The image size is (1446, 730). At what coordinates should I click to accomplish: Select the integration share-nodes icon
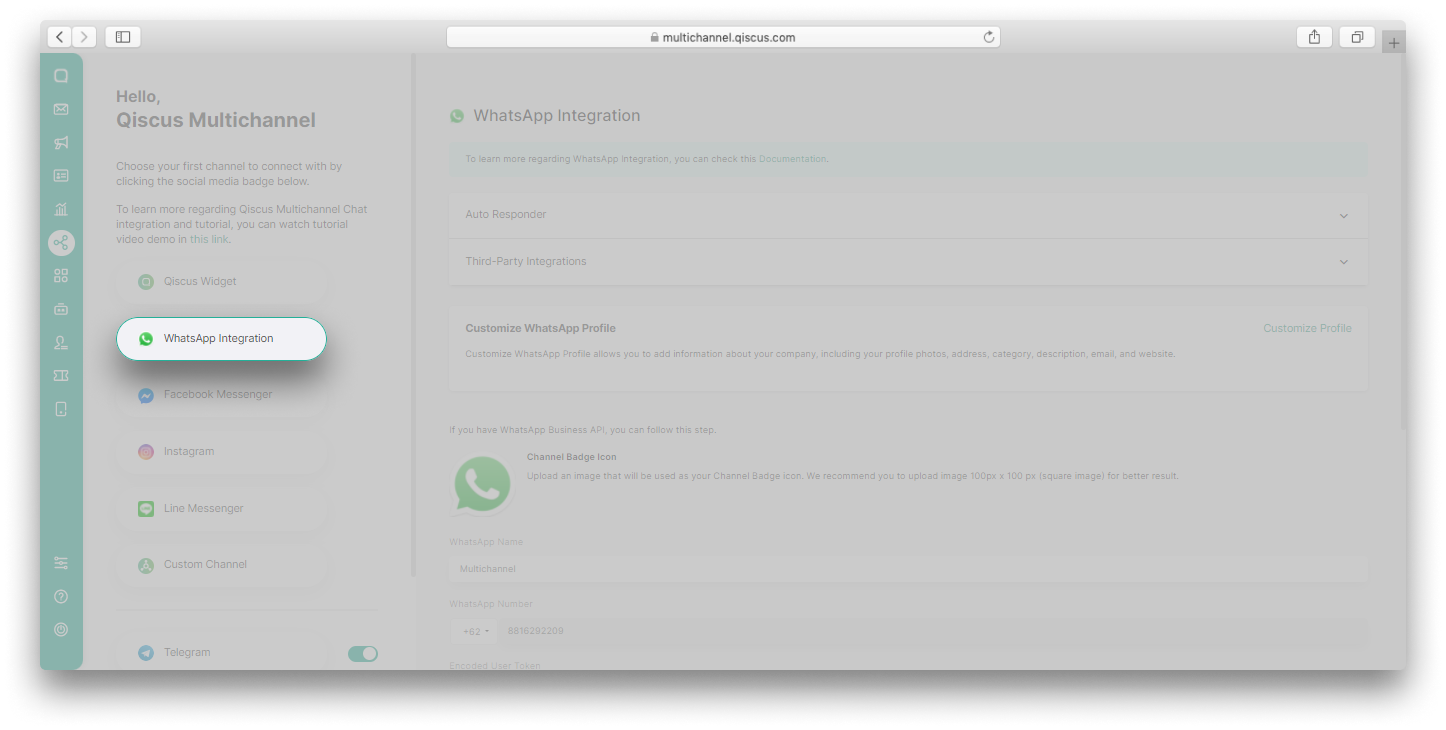tap(61, 242)
